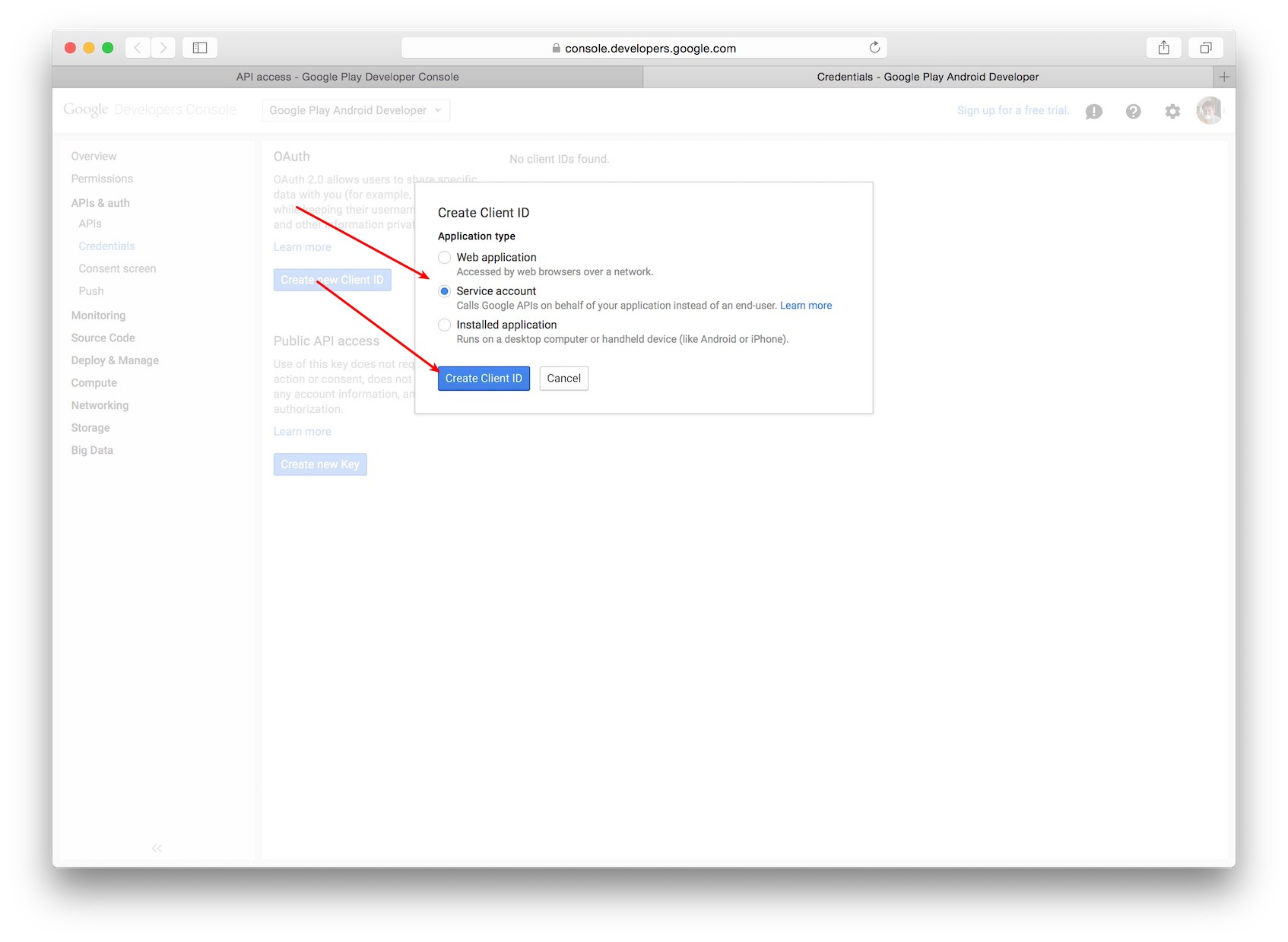Screen dimensions: 1288x942
Task: Expand the Storage sidebar section
Action: [x=90, y=428]
